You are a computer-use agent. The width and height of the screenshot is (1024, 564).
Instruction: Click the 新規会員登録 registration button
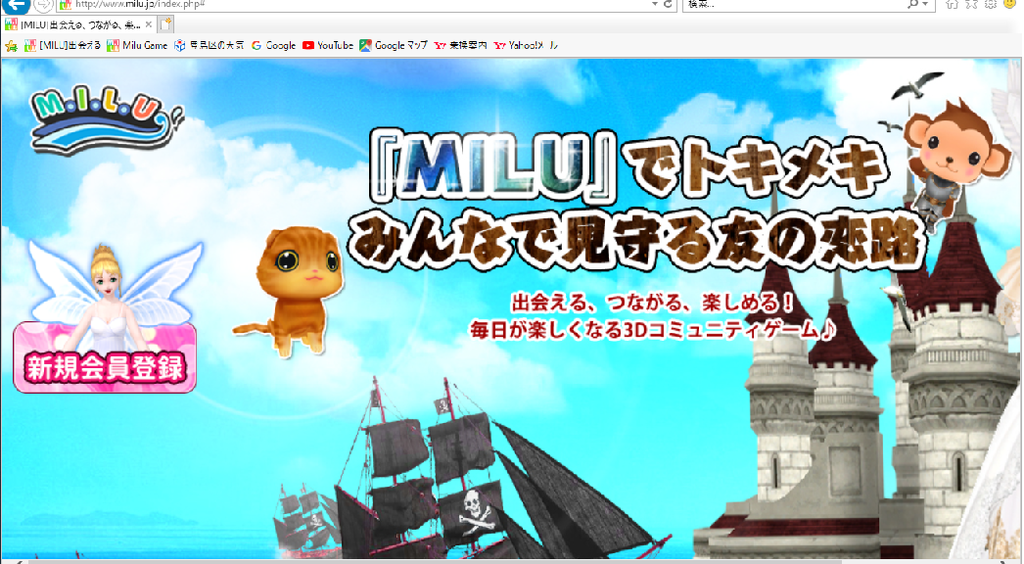[105, 358]
